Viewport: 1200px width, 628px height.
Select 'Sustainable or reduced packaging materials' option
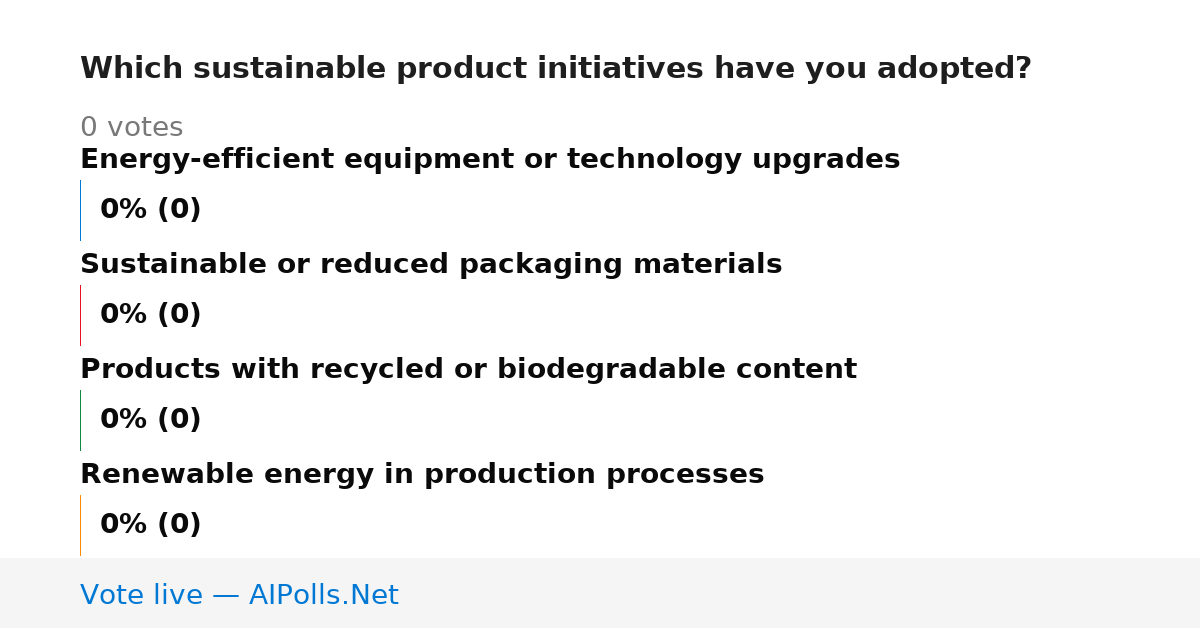[x=431, y=265]
